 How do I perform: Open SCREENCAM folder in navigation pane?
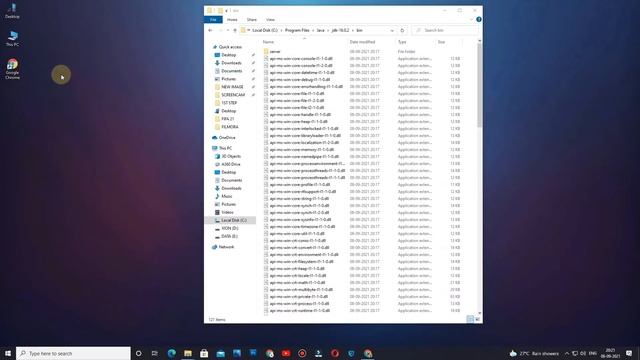click(x=233, y=95)
